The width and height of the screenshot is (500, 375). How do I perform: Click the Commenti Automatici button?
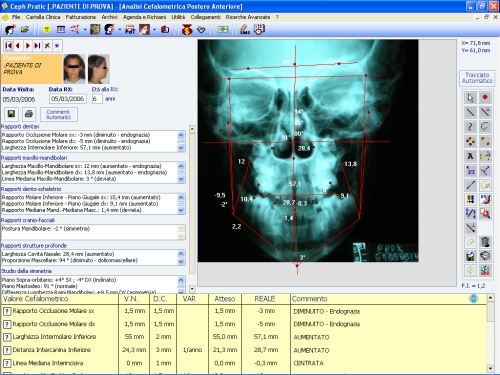[x=59, y=114]
